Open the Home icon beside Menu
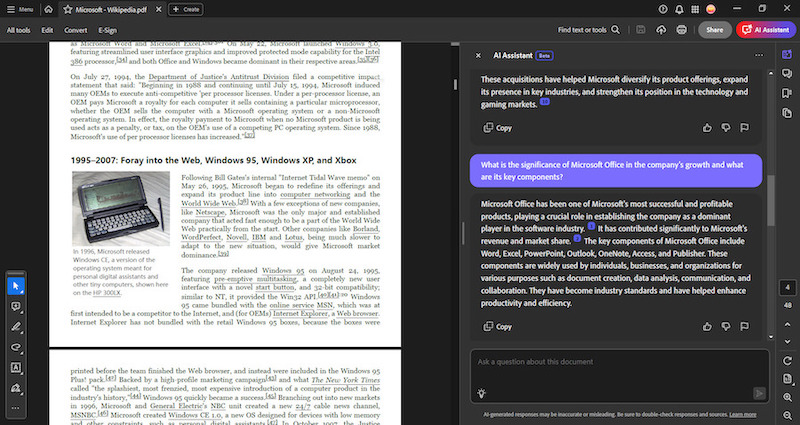Screen dimensions: 800x425 (48, 9)
